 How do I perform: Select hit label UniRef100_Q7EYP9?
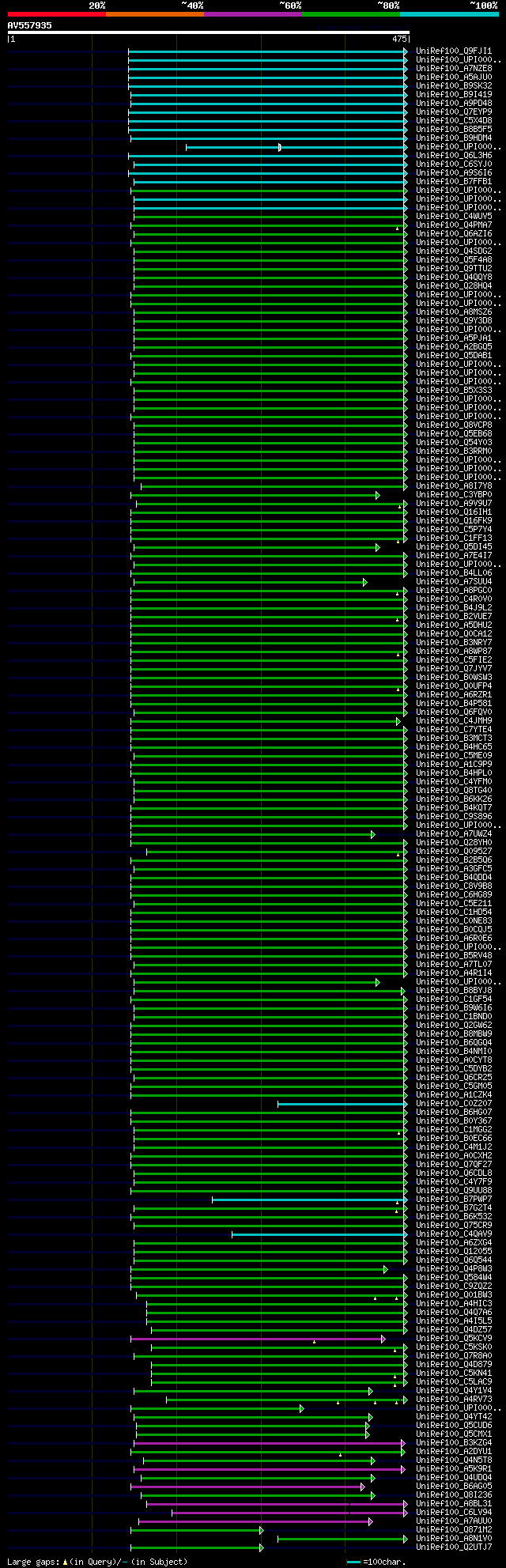454,112
